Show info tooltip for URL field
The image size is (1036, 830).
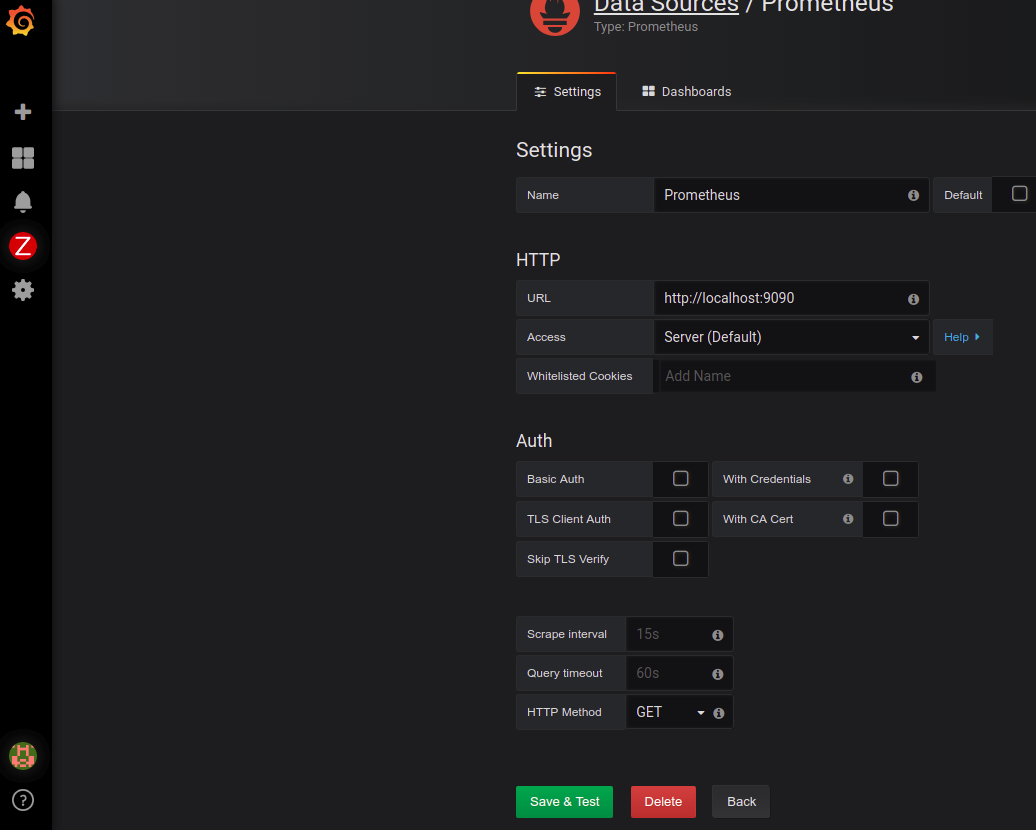pyautogui.click(x=913, y=299)
